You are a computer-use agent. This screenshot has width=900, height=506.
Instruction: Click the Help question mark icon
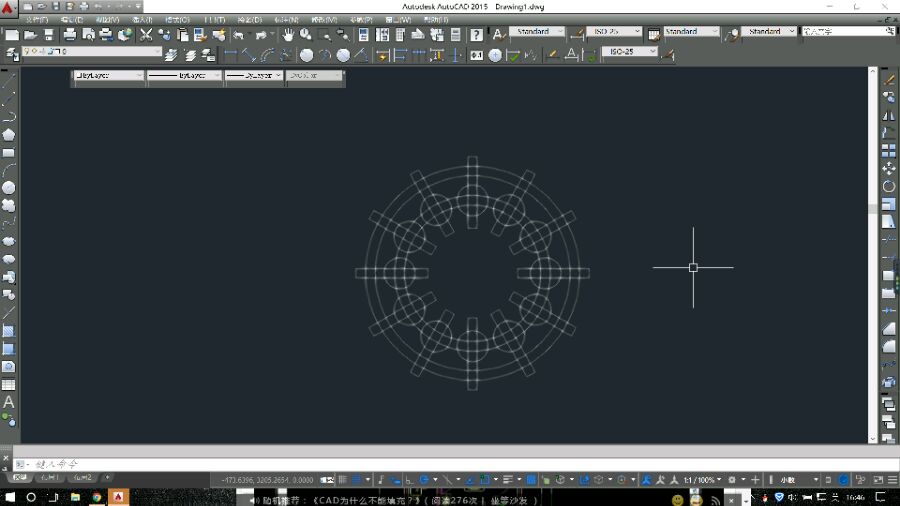tap(476, 35)
